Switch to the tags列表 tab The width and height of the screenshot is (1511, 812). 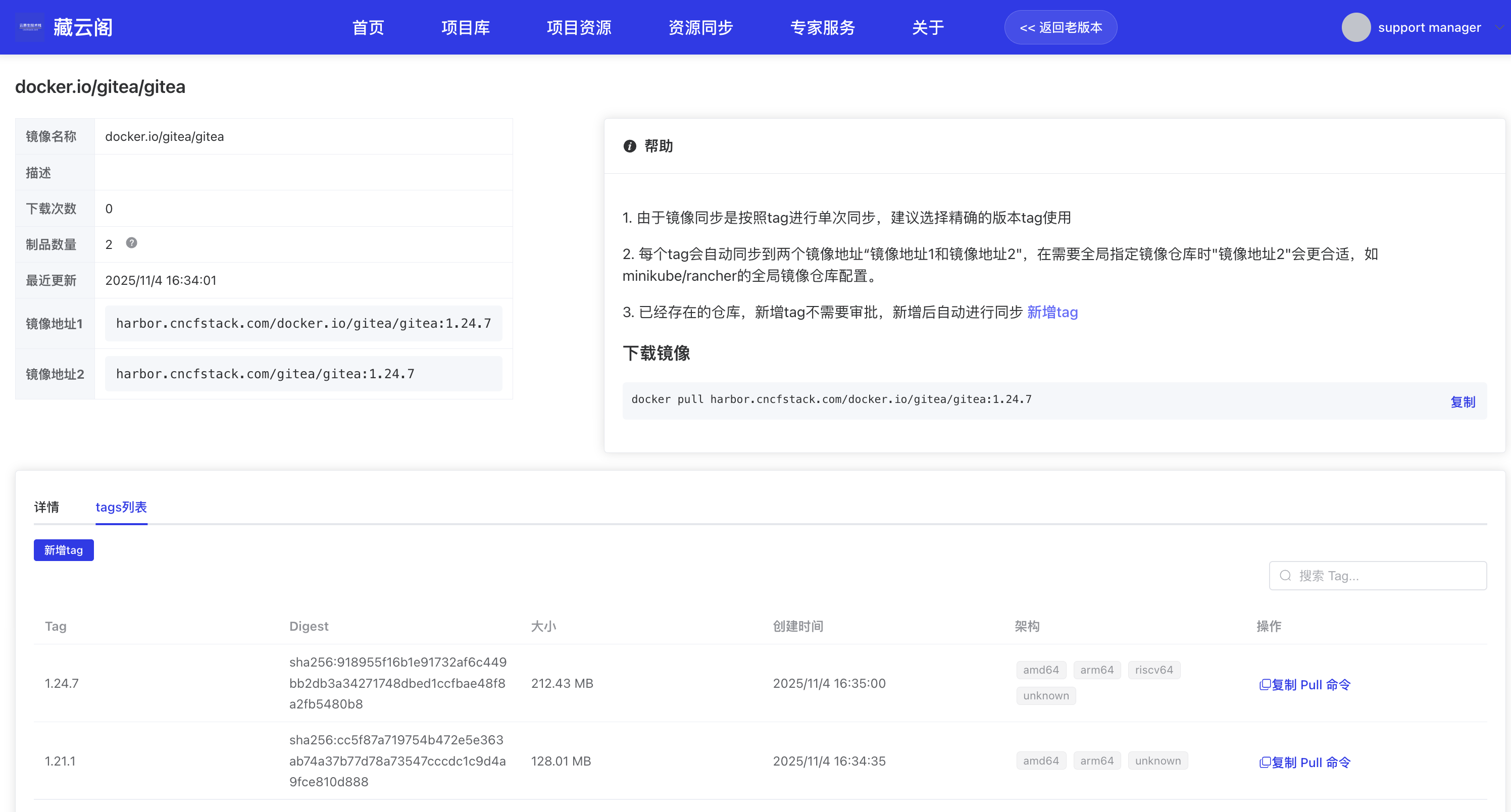click(x=121, y=507)
